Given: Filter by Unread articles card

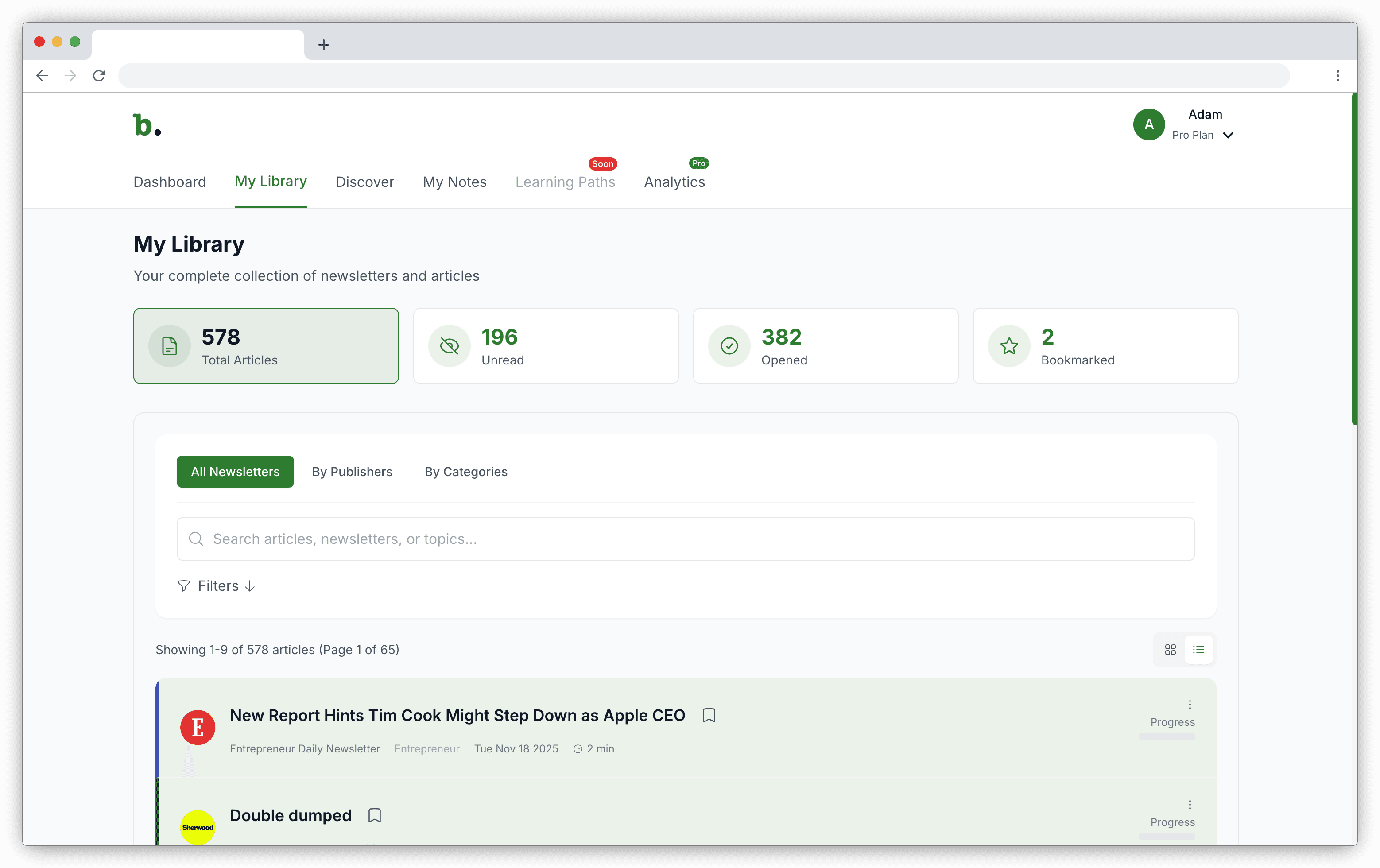Looking at the screenshot, I should tap(546, 346).
